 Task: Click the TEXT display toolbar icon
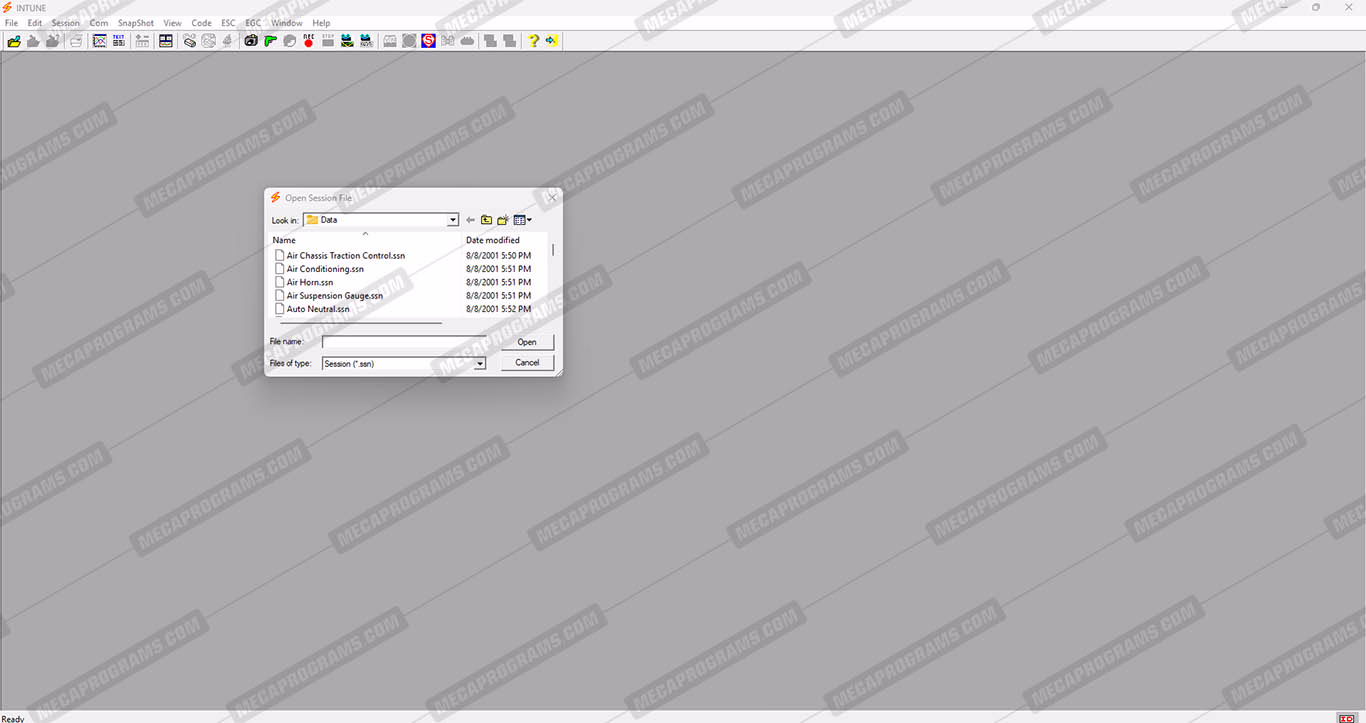[x=119, y=41]
